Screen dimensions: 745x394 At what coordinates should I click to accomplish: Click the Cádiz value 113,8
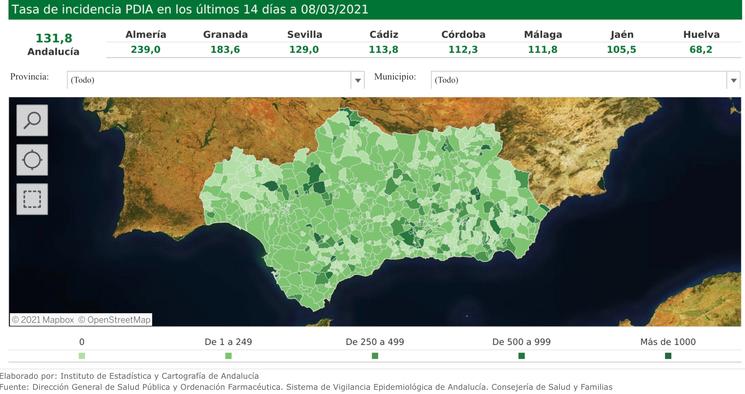(383, 50)
